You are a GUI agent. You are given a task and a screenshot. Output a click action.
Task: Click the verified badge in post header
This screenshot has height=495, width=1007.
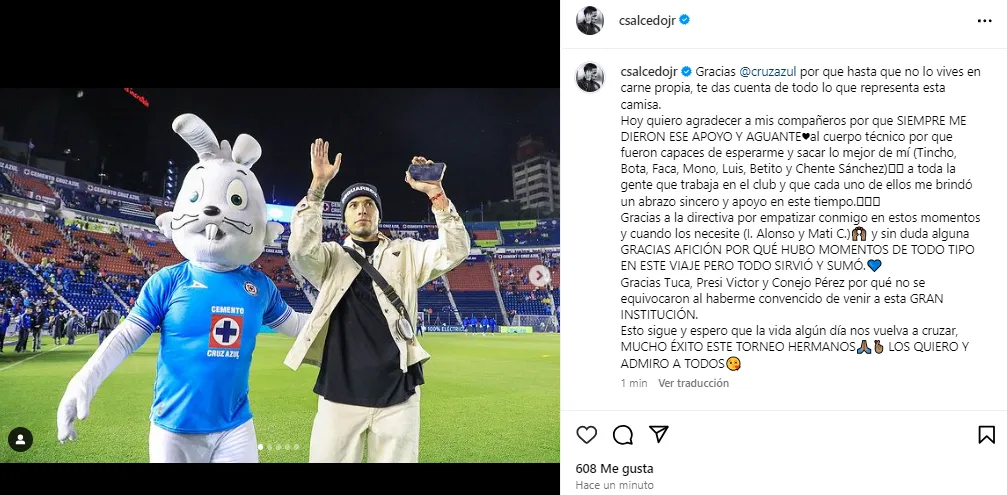(x=685, y=21)
